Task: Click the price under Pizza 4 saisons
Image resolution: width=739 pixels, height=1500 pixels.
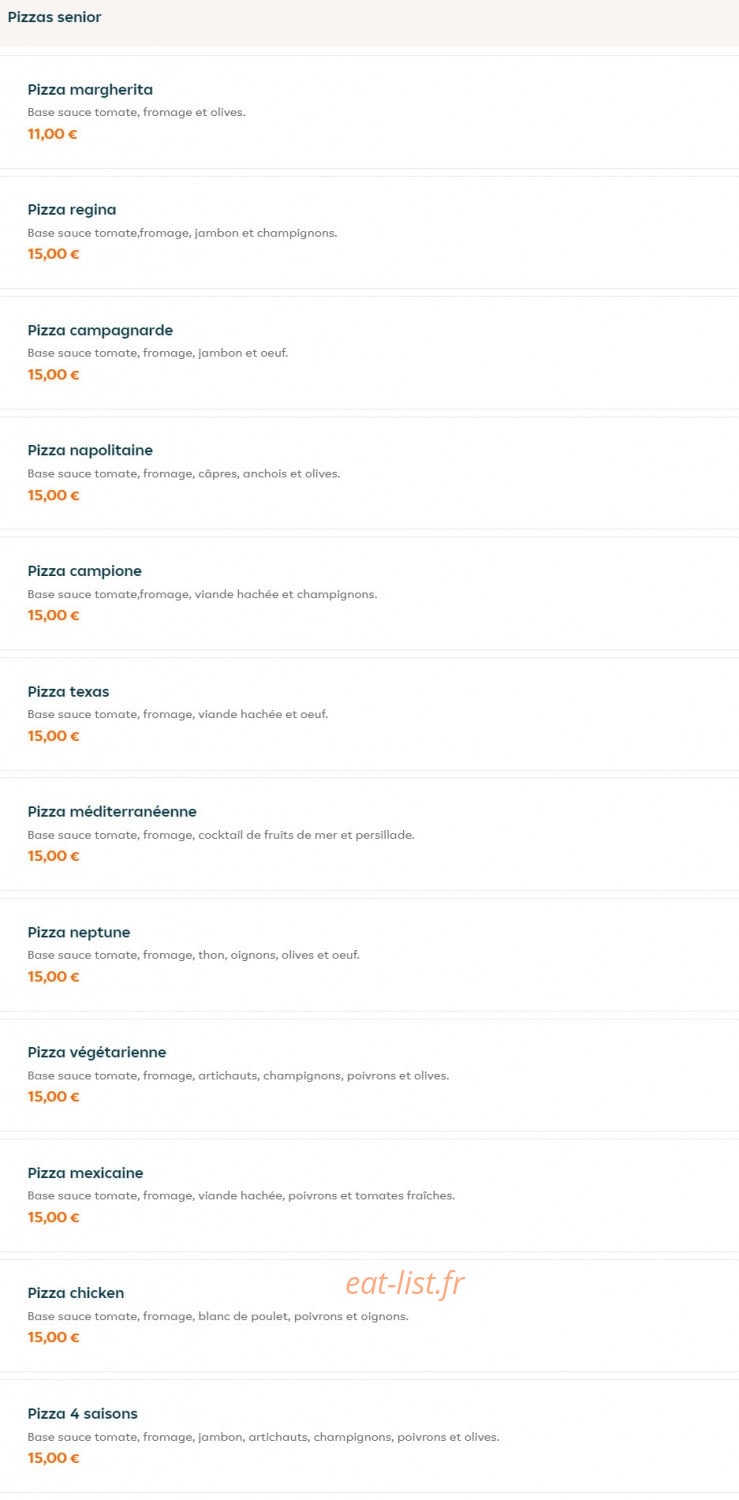Action: 53,1458
